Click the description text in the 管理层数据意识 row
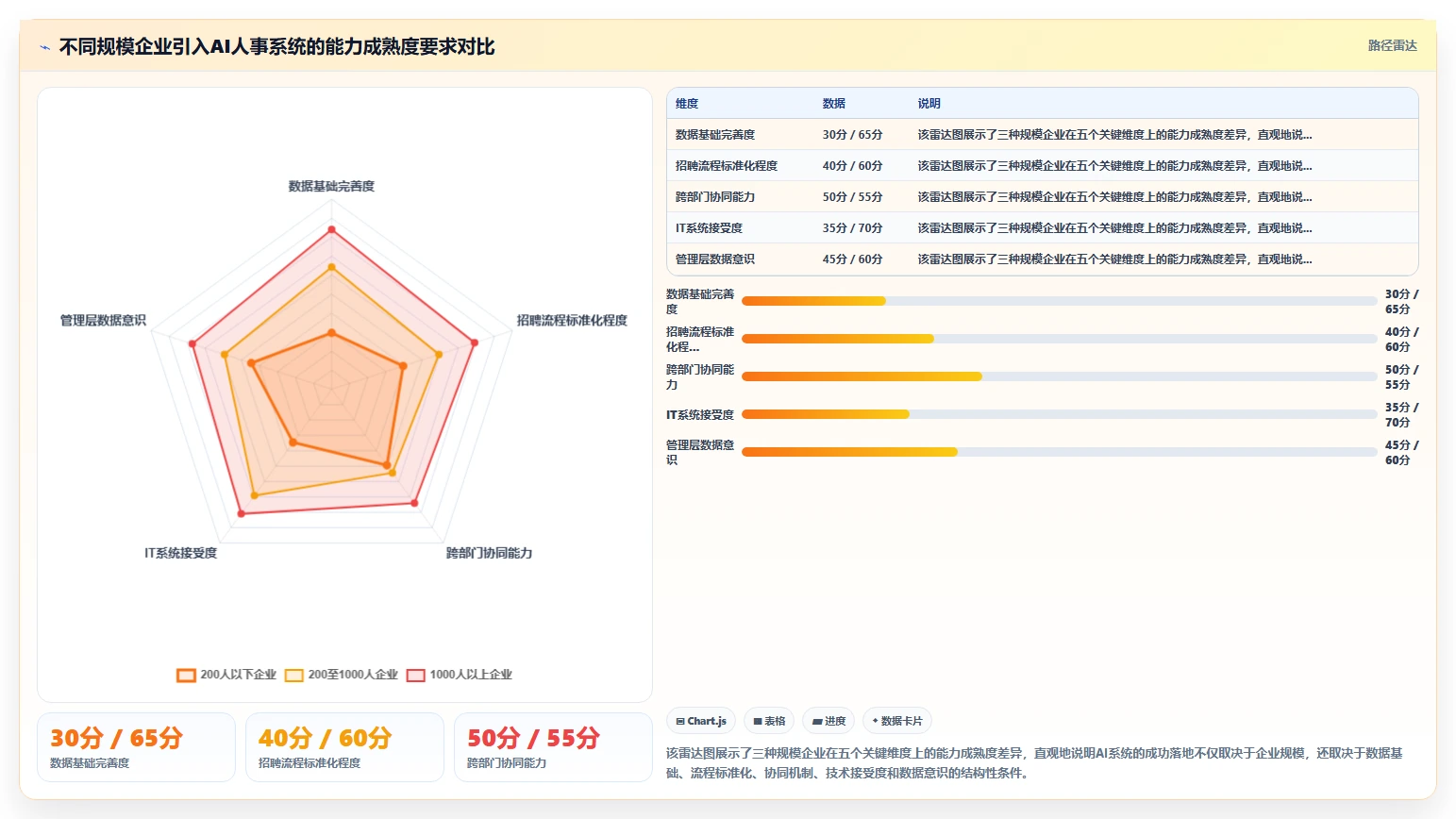 point(1114,259)
